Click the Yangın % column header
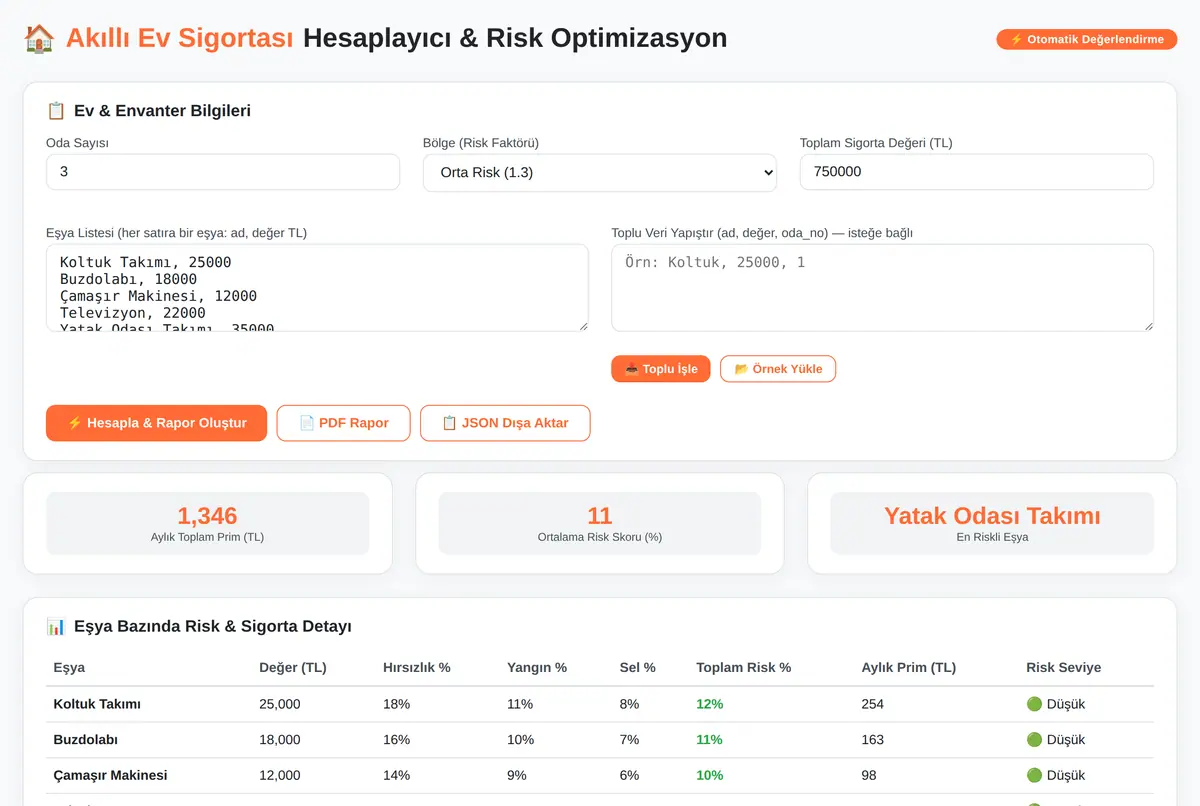The width and height of the screenshot is (1200, 806). pyautogui.click(x=537, y=667)
